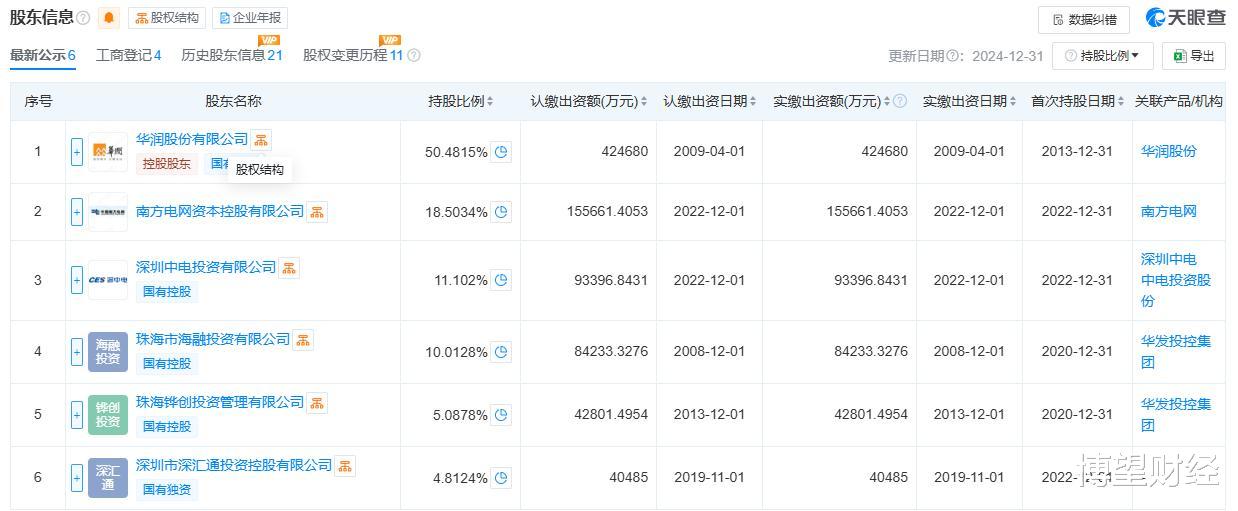Click the 导出 export button
The image size is (1238, 511).
click(1193, 56)
